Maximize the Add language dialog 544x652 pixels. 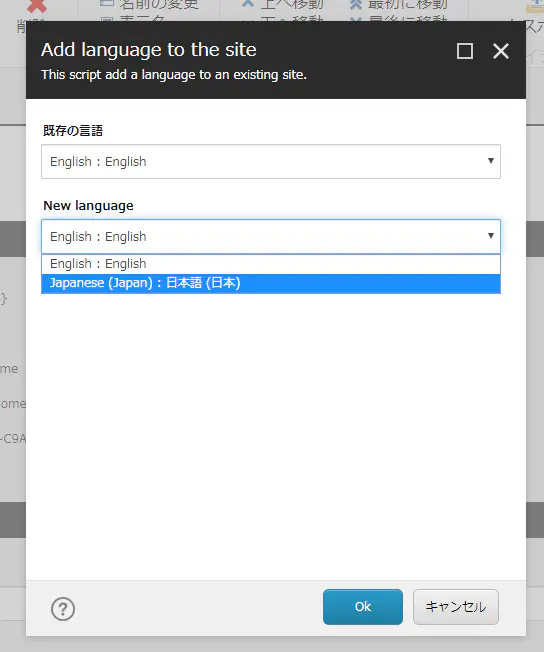465,51
